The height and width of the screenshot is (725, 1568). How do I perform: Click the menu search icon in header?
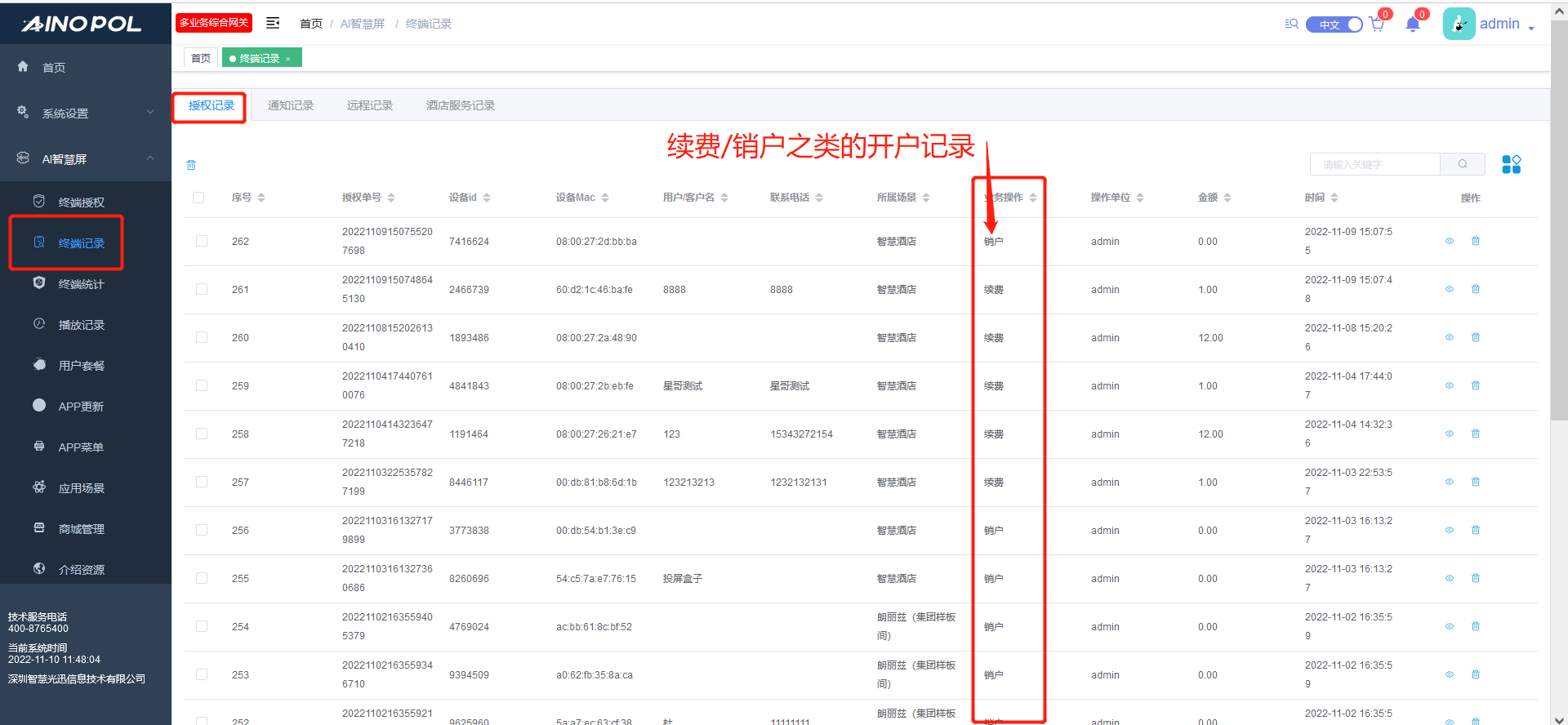click(1291, 24)
